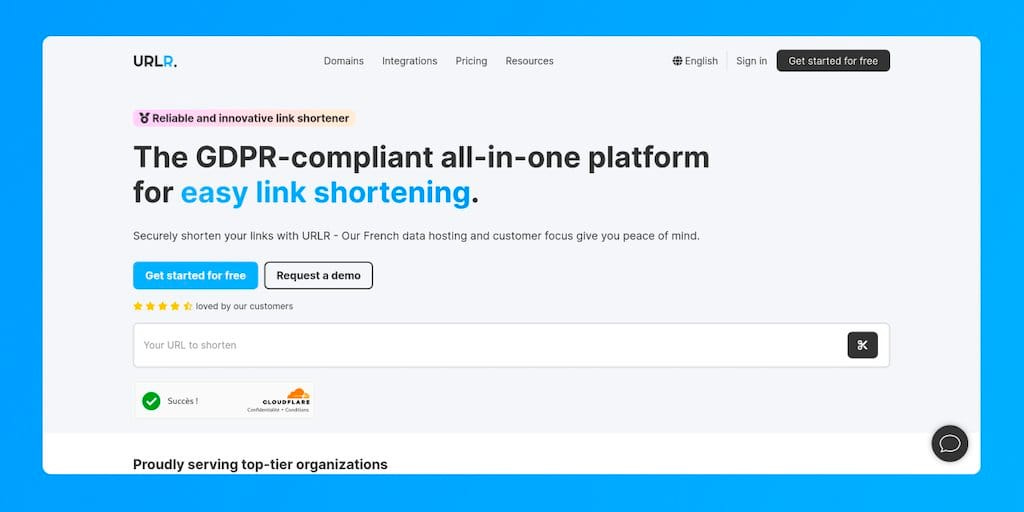Click the scissors shorten button
1024x512 pixels.
(x=862, y=345)
